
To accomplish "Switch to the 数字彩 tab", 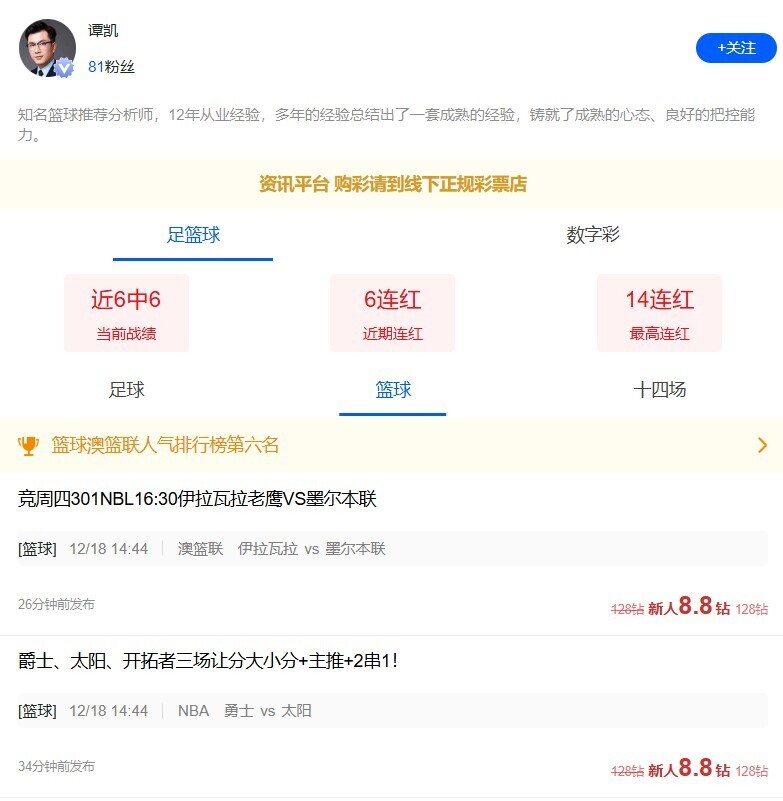I will pyautogui.click(x=593, y=235).
